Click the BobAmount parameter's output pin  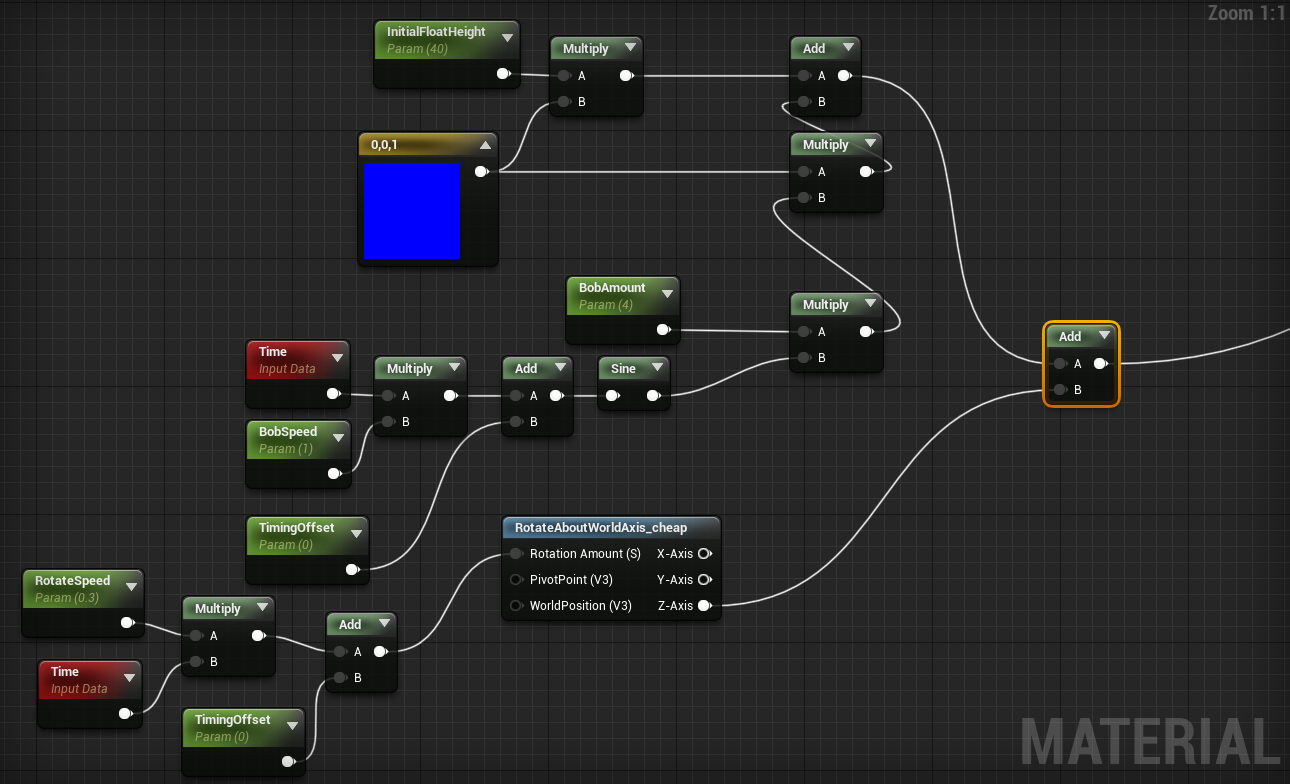tap(662, 328)
